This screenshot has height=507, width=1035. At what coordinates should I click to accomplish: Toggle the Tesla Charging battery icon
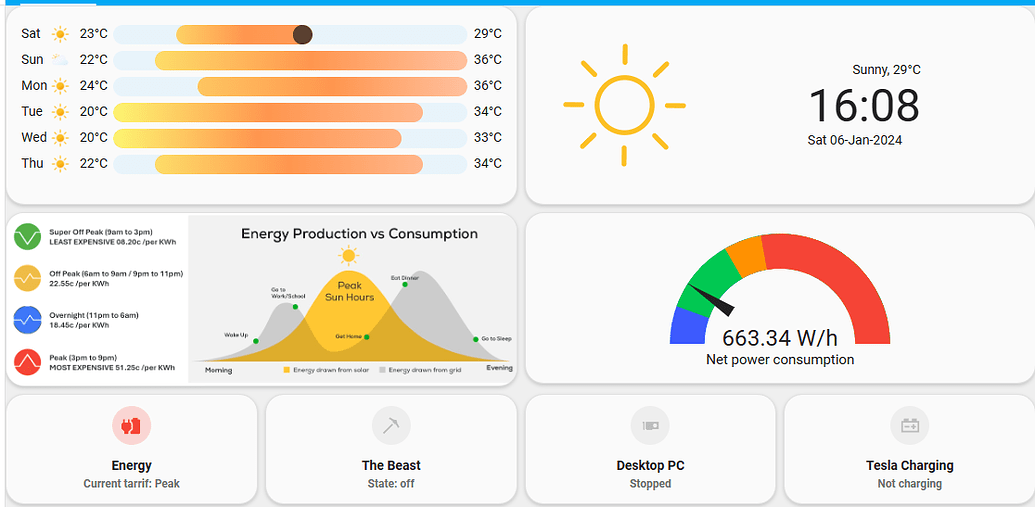[910, 425]
